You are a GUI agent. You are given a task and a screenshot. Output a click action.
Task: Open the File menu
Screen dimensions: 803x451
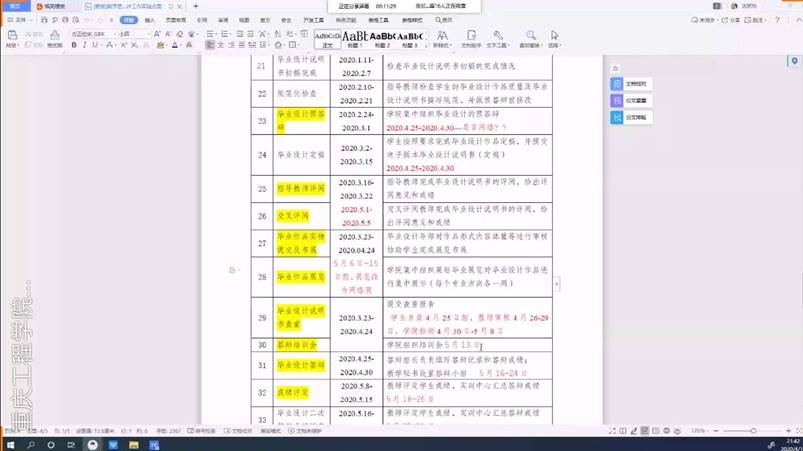pyautogui.click(x=18, y=20)
